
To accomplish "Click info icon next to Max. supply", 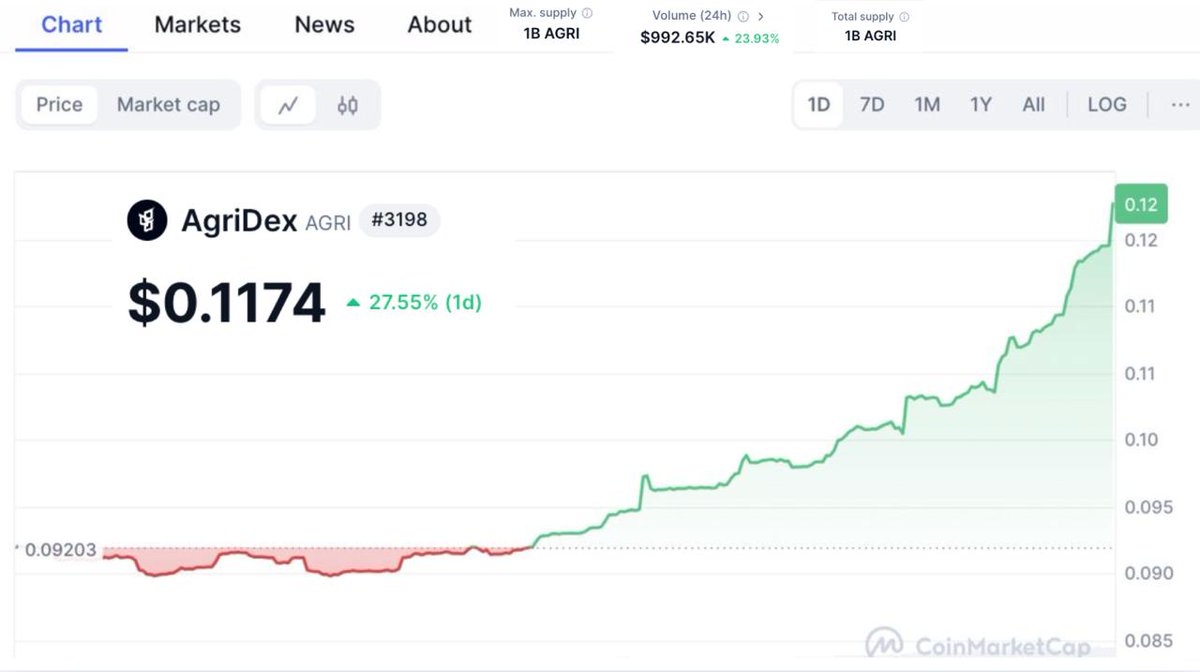I will click(587, 14).
